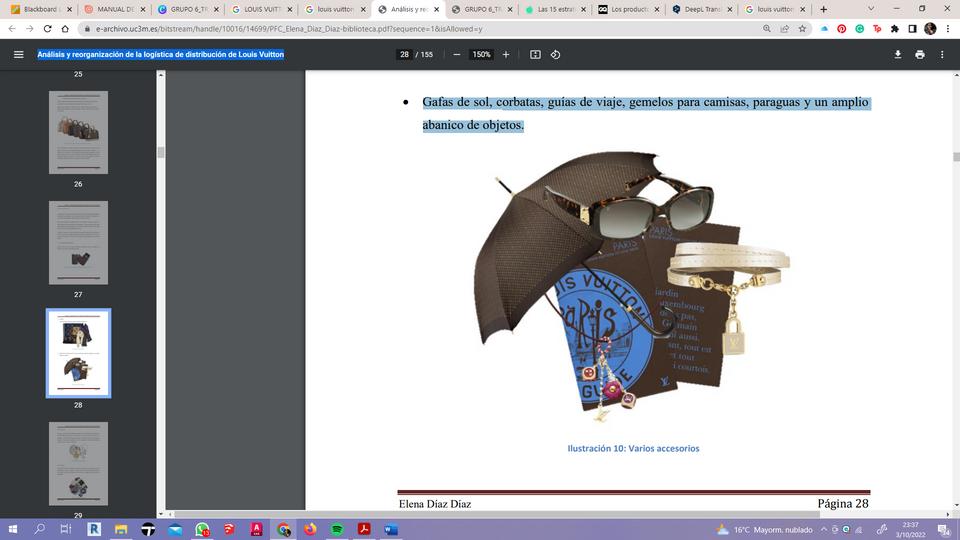Viewport: 960px width, 540px height.
Task: Open the extensions puzzle menu
Action: point(894,29)
